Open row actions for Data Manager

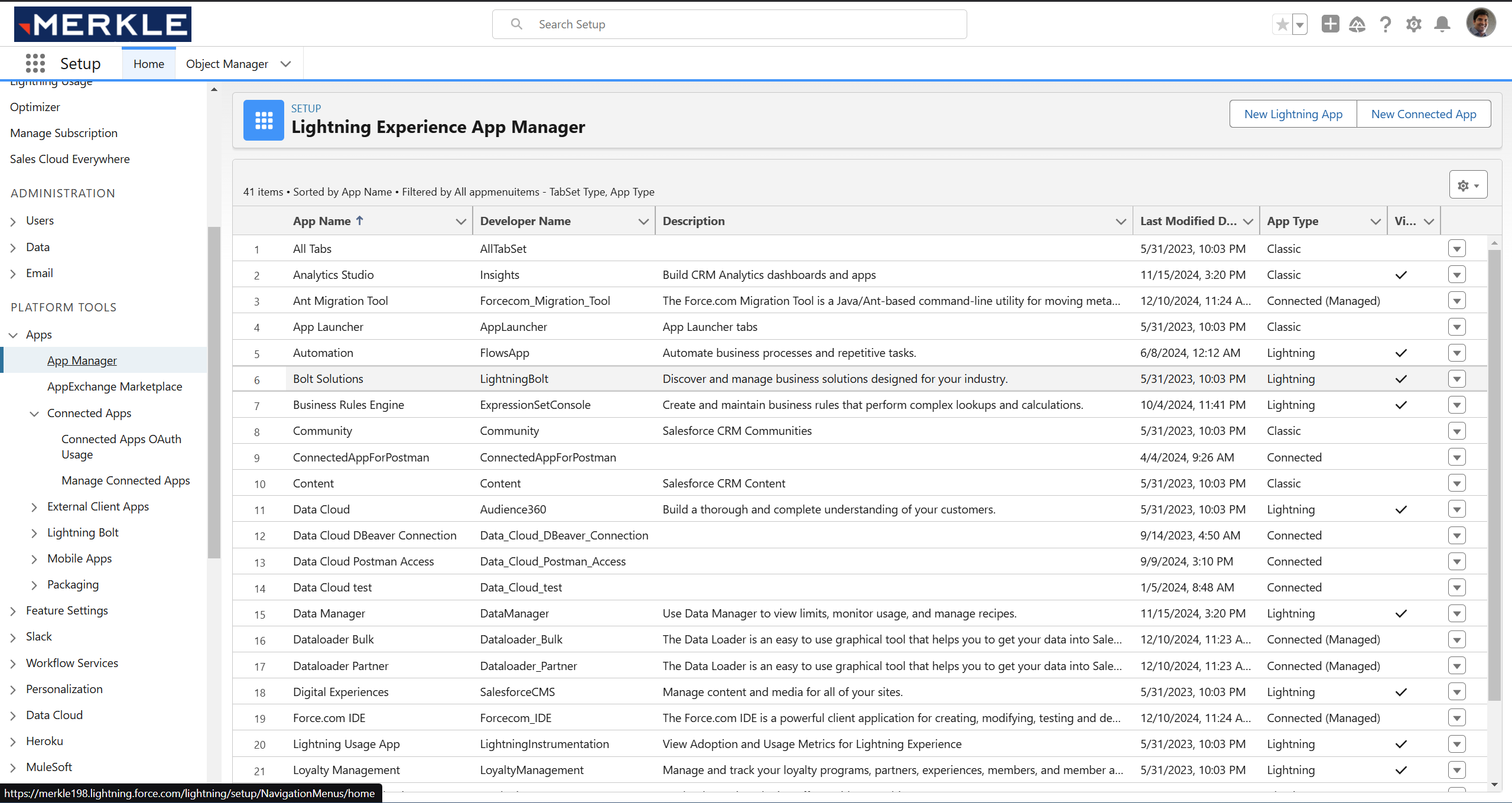point(1456,613)
